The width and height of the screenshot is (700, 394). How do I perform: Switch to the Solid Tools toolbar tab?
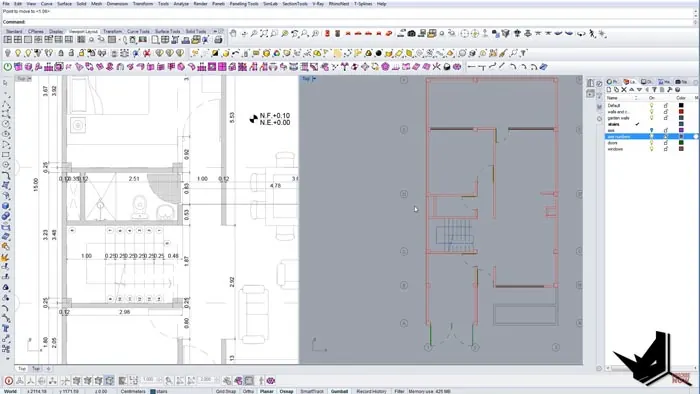tap(196, 31)
